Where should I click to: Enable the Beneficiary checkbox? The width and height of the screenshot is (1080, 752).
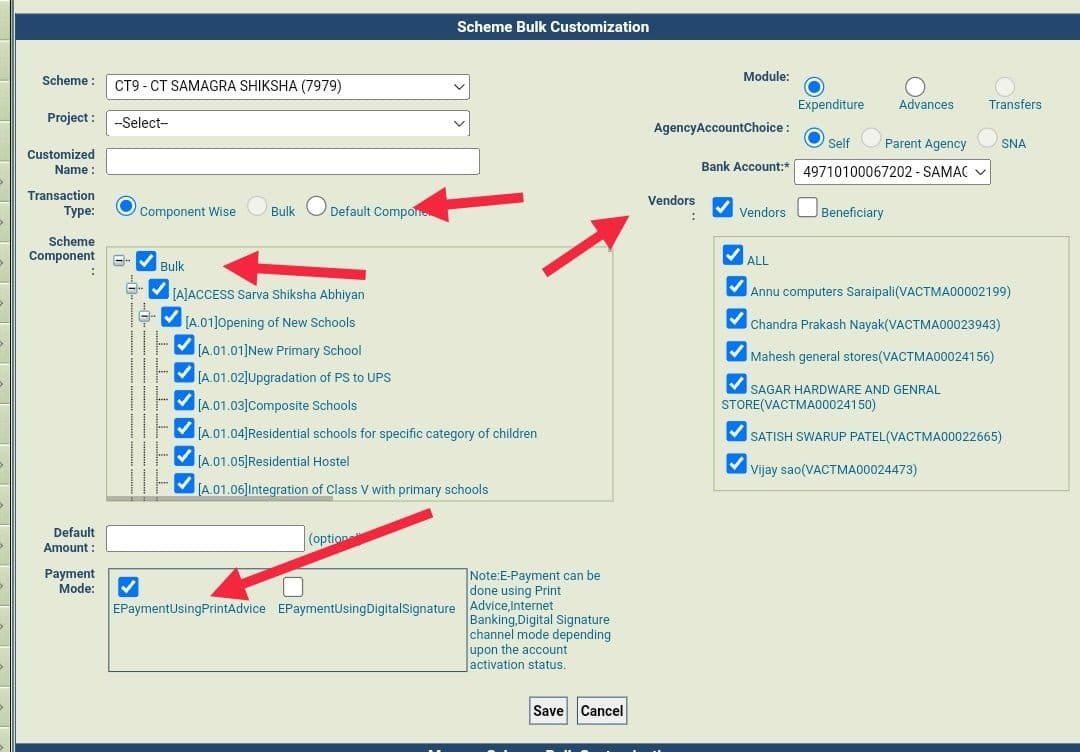(807, 206)
